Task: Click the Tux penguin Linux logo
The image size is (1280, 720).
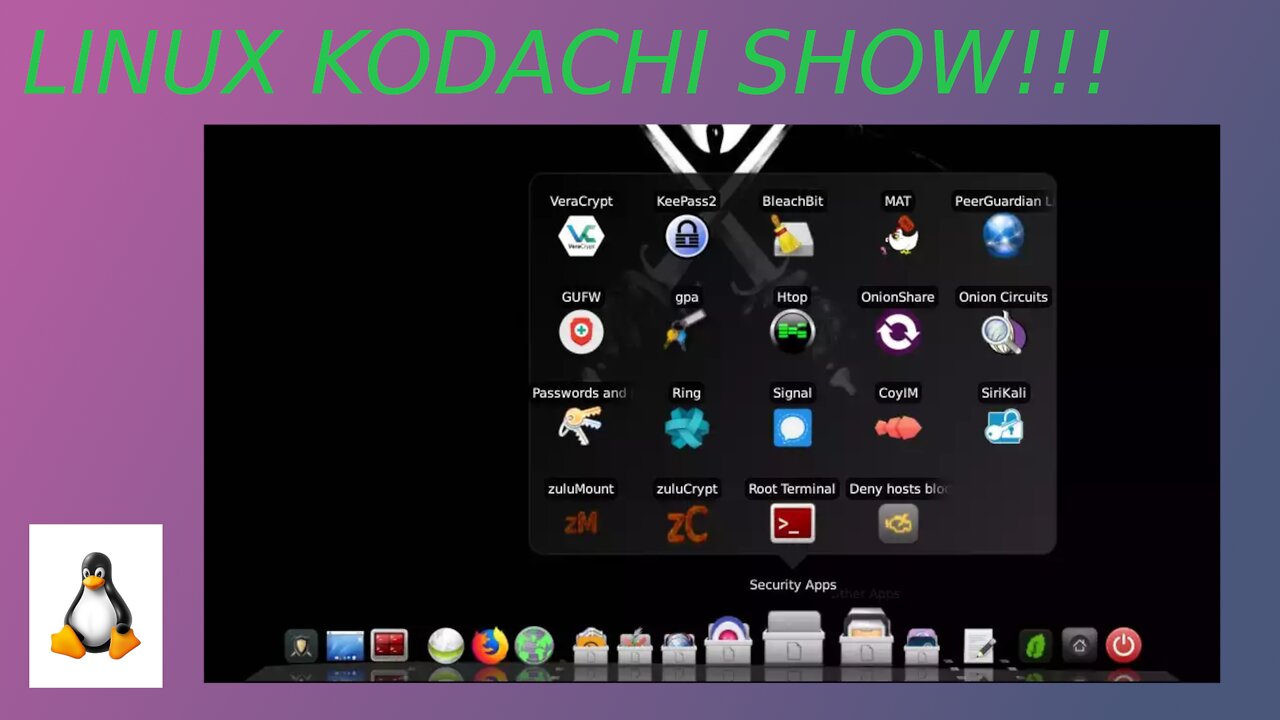Action: (96, 606)
